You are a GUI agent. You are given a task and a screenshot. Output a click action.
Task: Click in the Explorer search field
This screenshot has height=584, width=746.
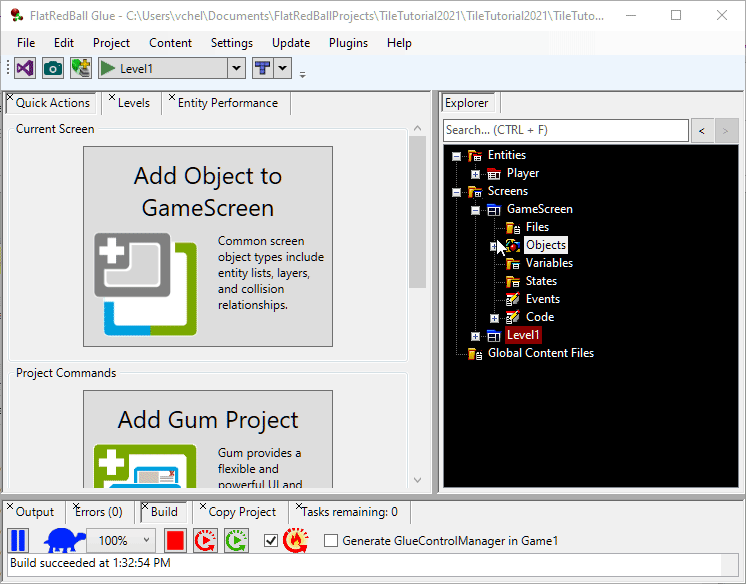click(565, 130)
